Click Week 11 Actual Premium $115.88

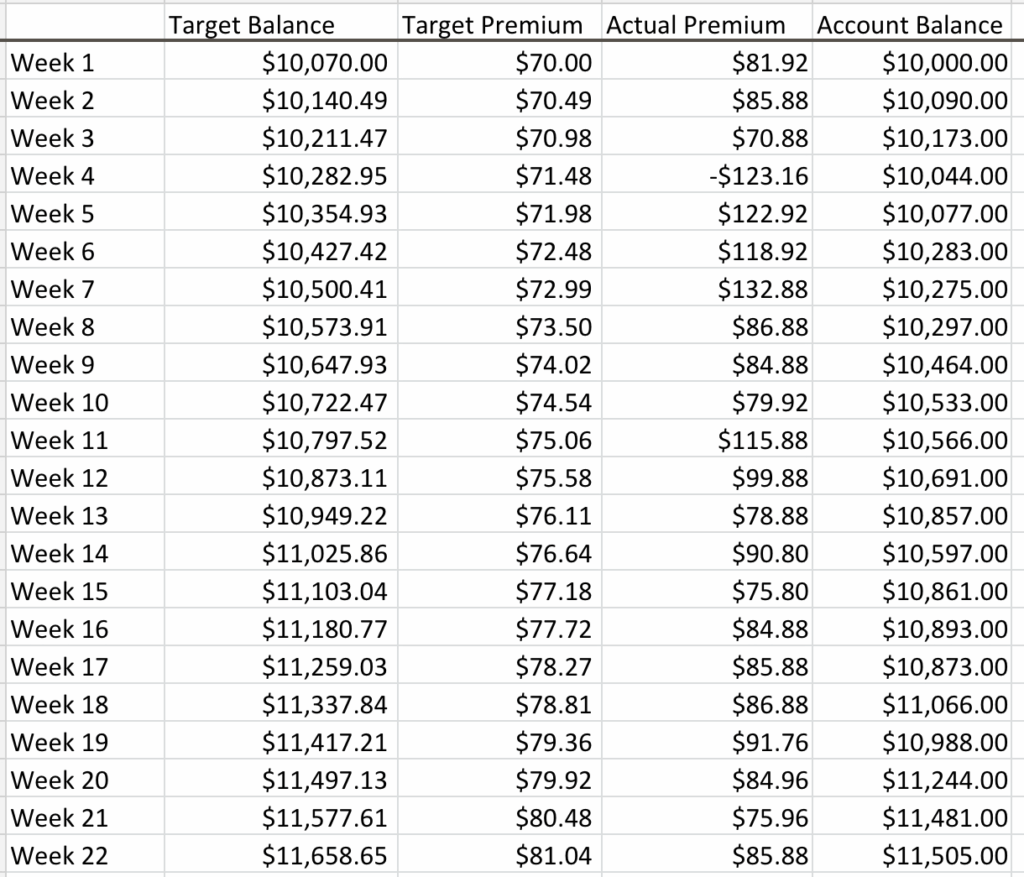[x=763, y=441]
